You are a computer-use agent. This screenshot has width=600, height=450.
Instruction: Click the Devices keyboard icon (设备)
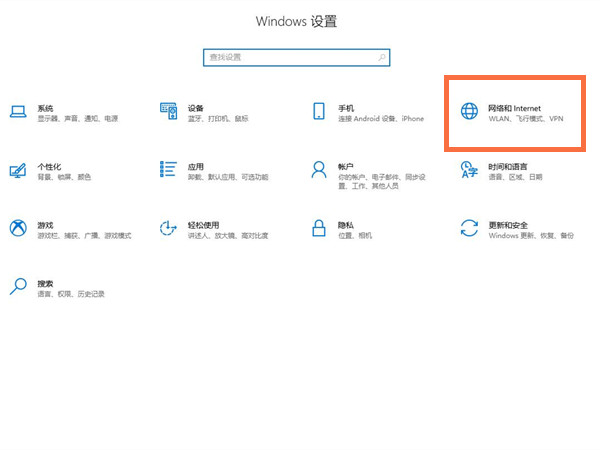[168, 112]
